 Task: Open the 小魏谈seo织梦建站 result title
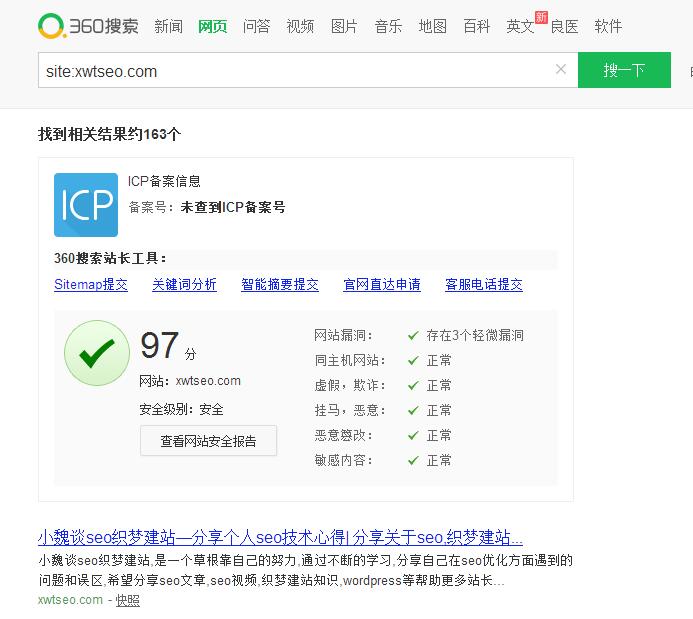[280, 538]
